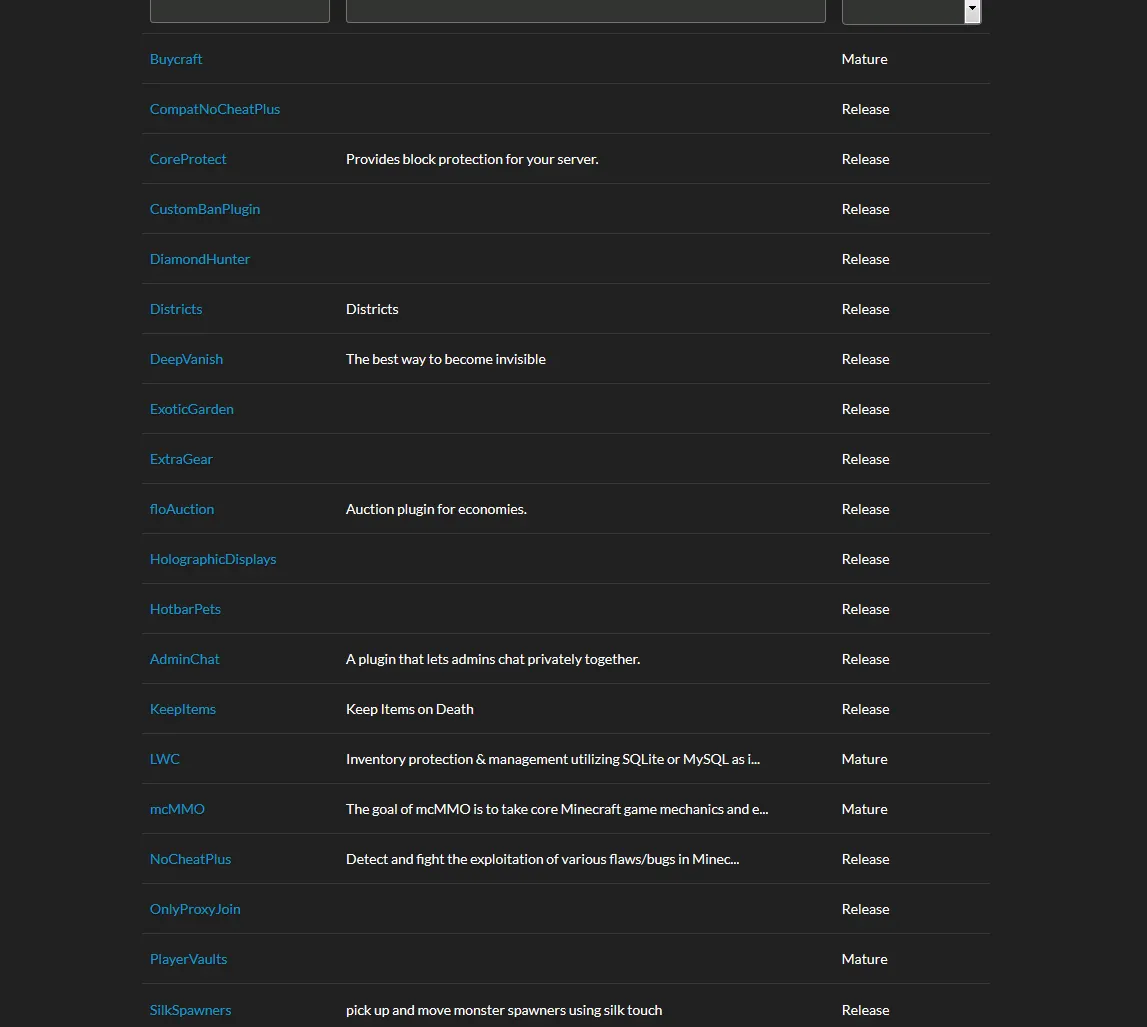Image resolution: width=1147 pixels, height=1027 pixels.
Task: Select 'The best way to become invisible' text
Action: pyautogui.click(x=445, y=359)
